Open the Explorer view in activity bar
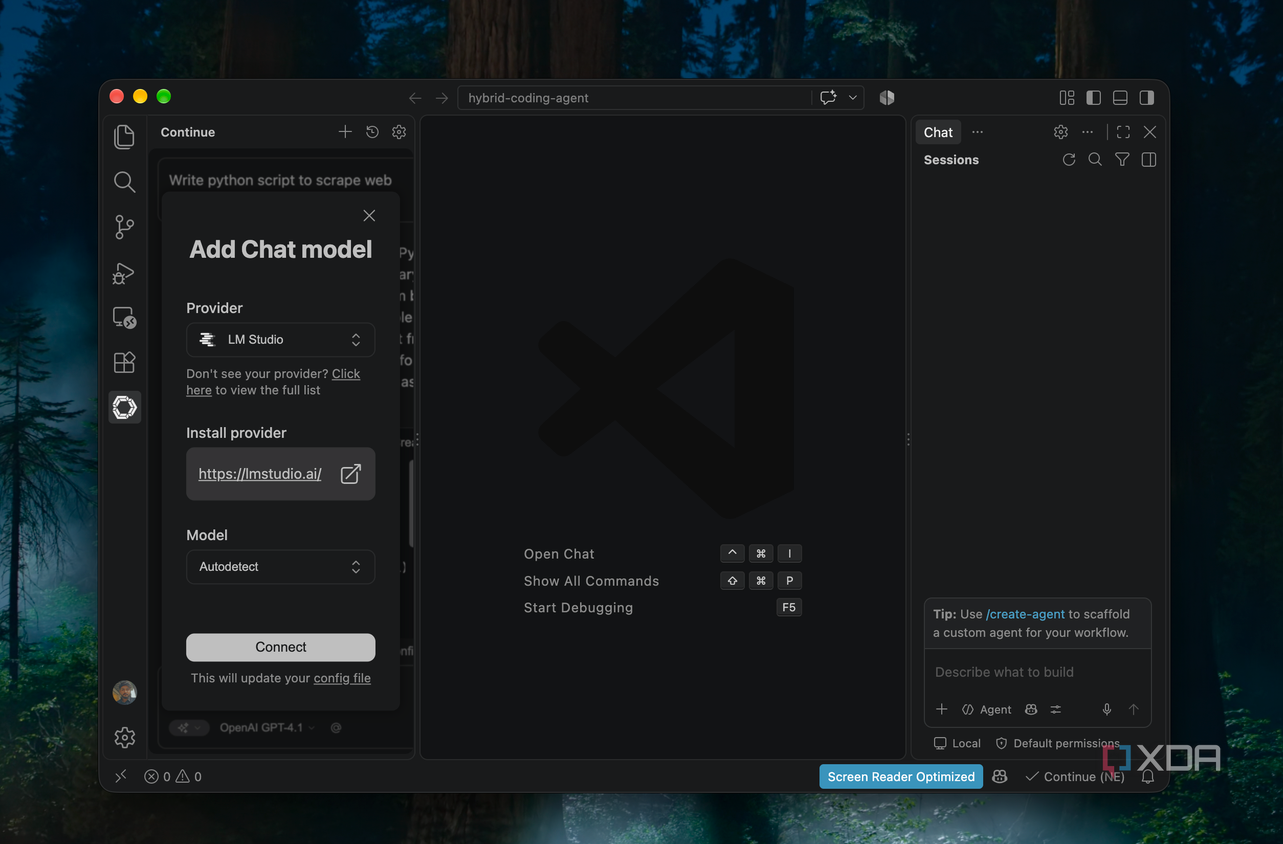Image resolution: width=1283 pixels, height=844 pixels. (124, 136)
